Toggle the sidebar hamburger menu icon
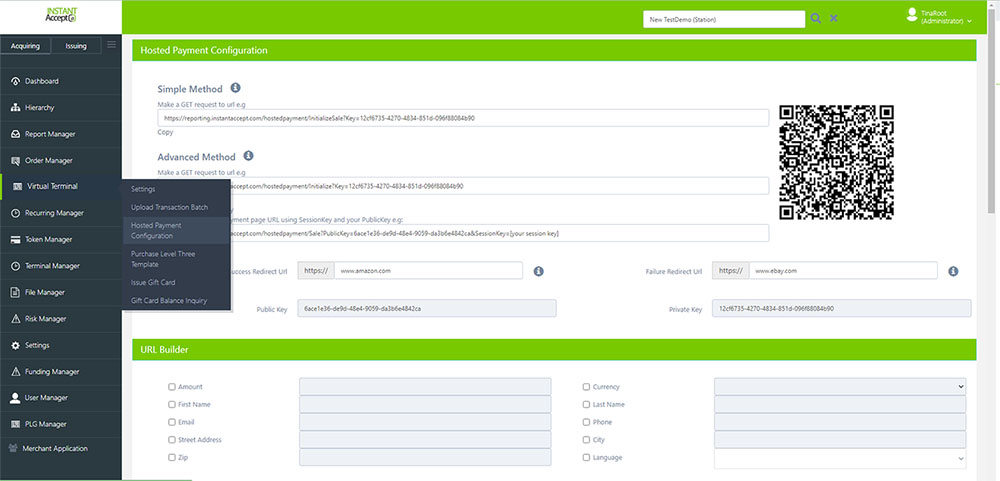This screenshot has width=1000, height=481. coord(111,45)
